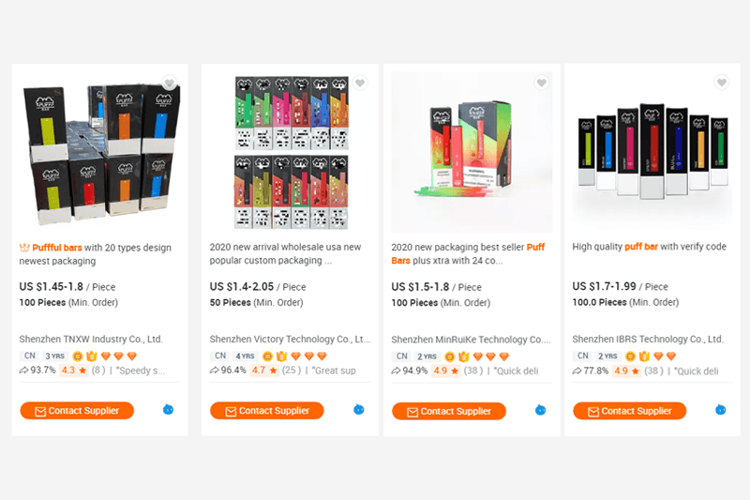Viewport: 750px width, 500px height.
Task: Click the 4.7 star rating badge
Action: [x=265, y=370]
